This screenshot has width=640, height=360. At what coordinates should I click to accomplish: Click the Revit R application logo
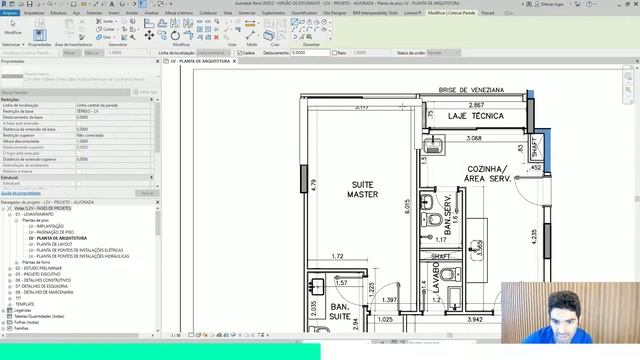(4, 4)
